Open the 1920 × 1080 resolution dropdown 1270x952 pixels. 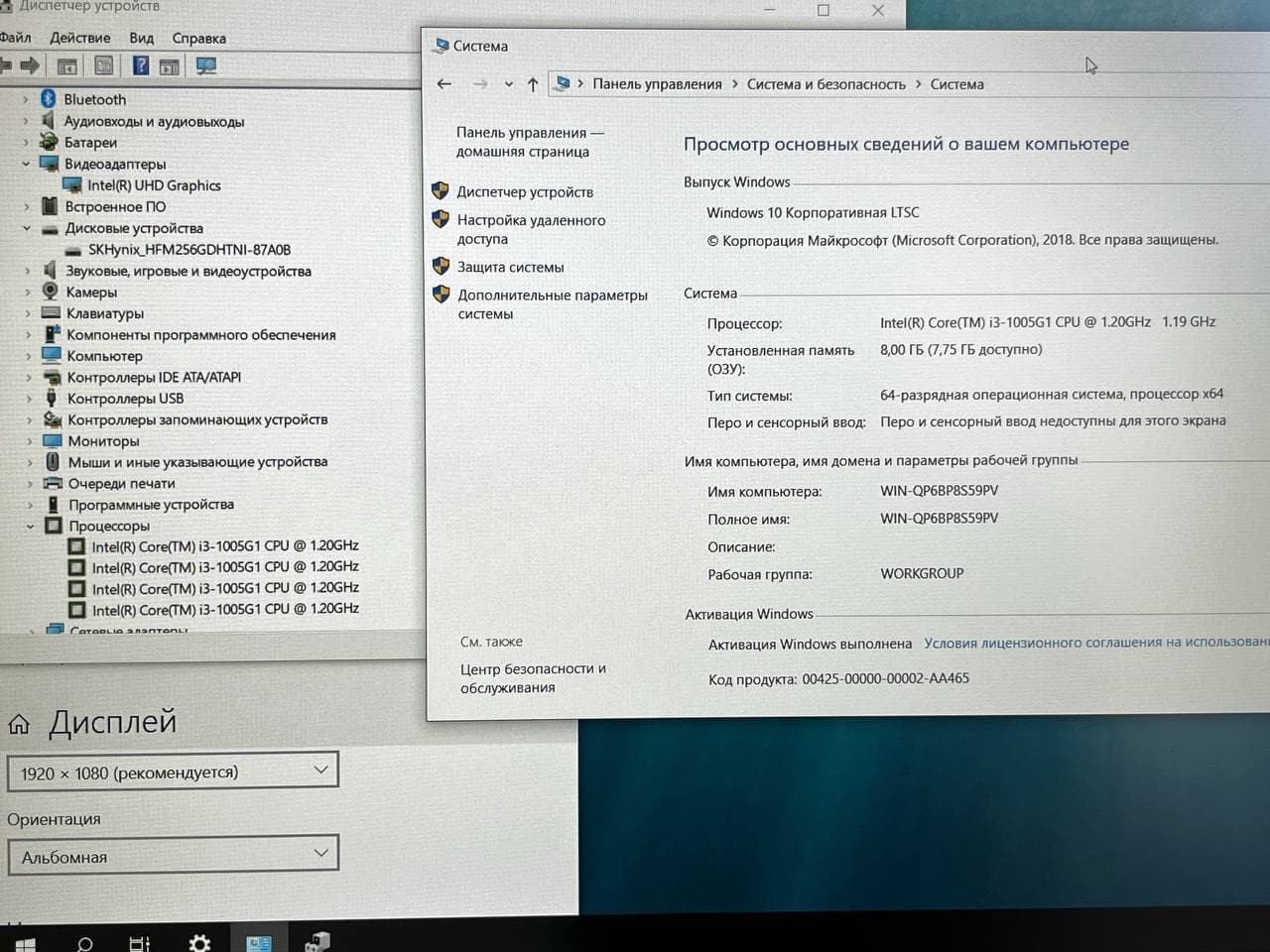tap(173, 772)
